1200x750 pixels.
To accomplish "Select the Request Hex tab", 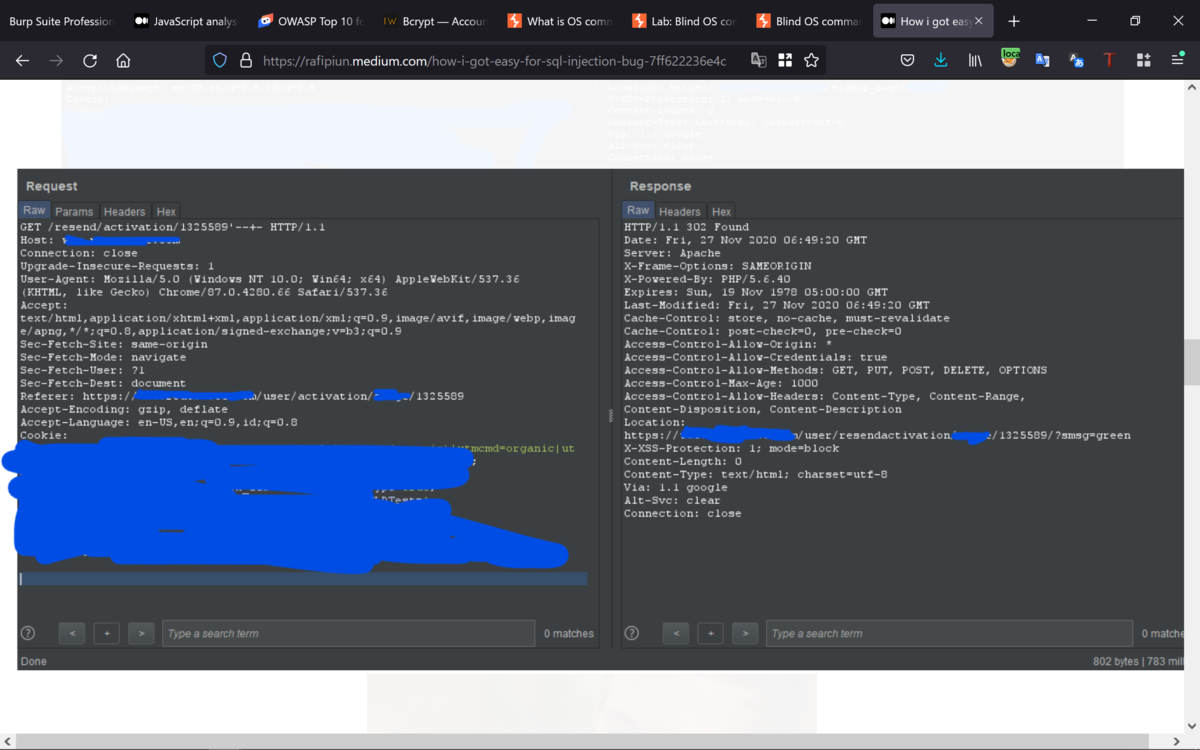I will [166, 212].
